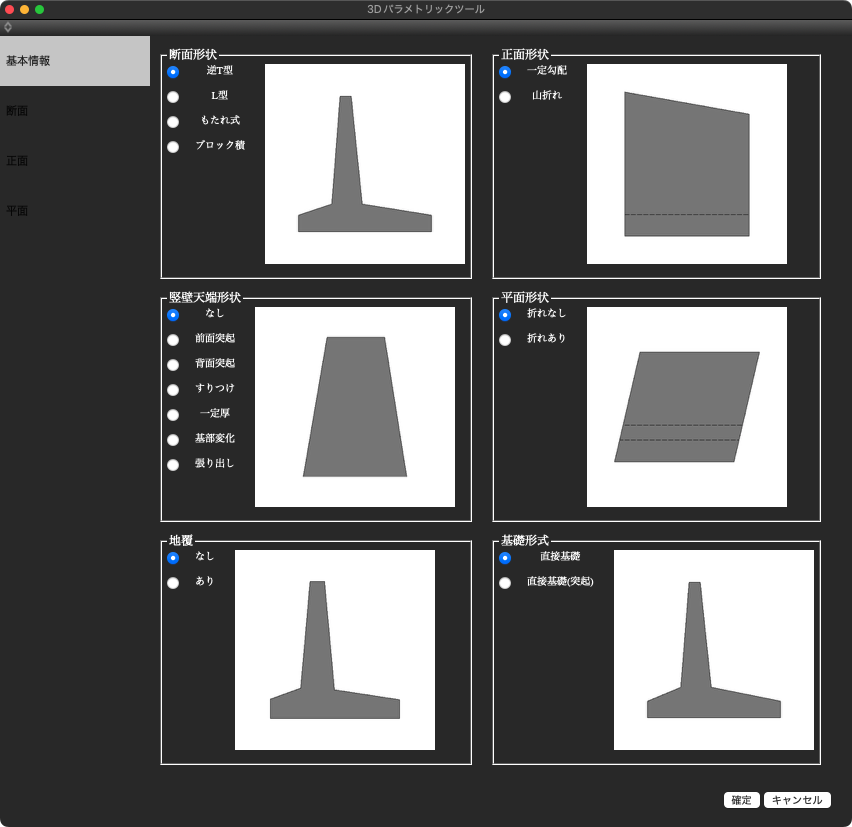Open the 断面 sidebar tab
Image resolution: width=852 pixels, height=827 pixels.
(17, 111)
